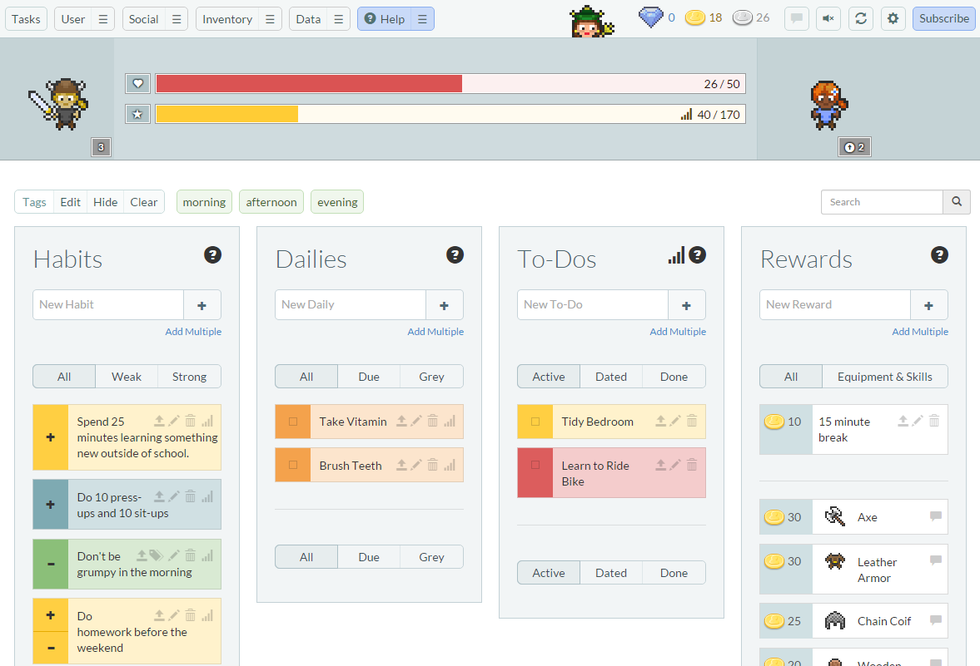Screen dimensions: 980x666
Task: Select the Dated tab in To-Dos
Action: pyautogui.click(x=611, y=377)
